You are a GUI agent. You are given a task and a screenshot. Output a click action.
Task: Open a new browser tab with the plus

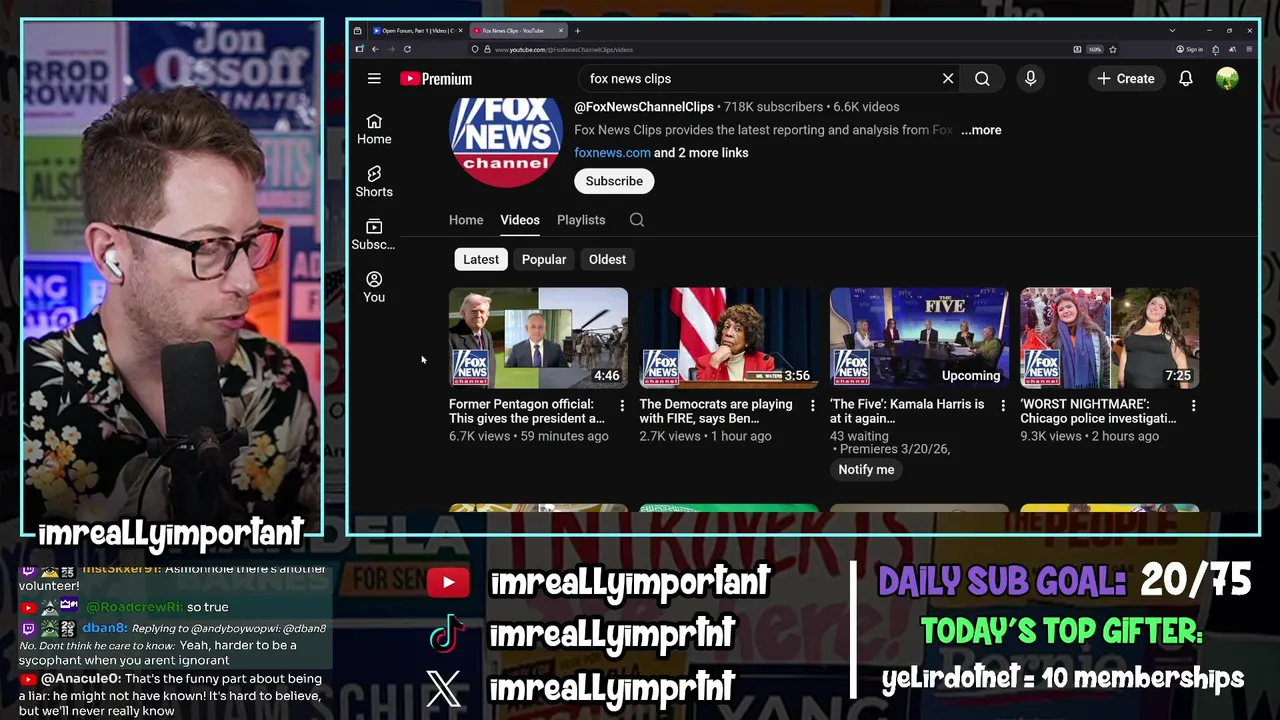(577, 31)
